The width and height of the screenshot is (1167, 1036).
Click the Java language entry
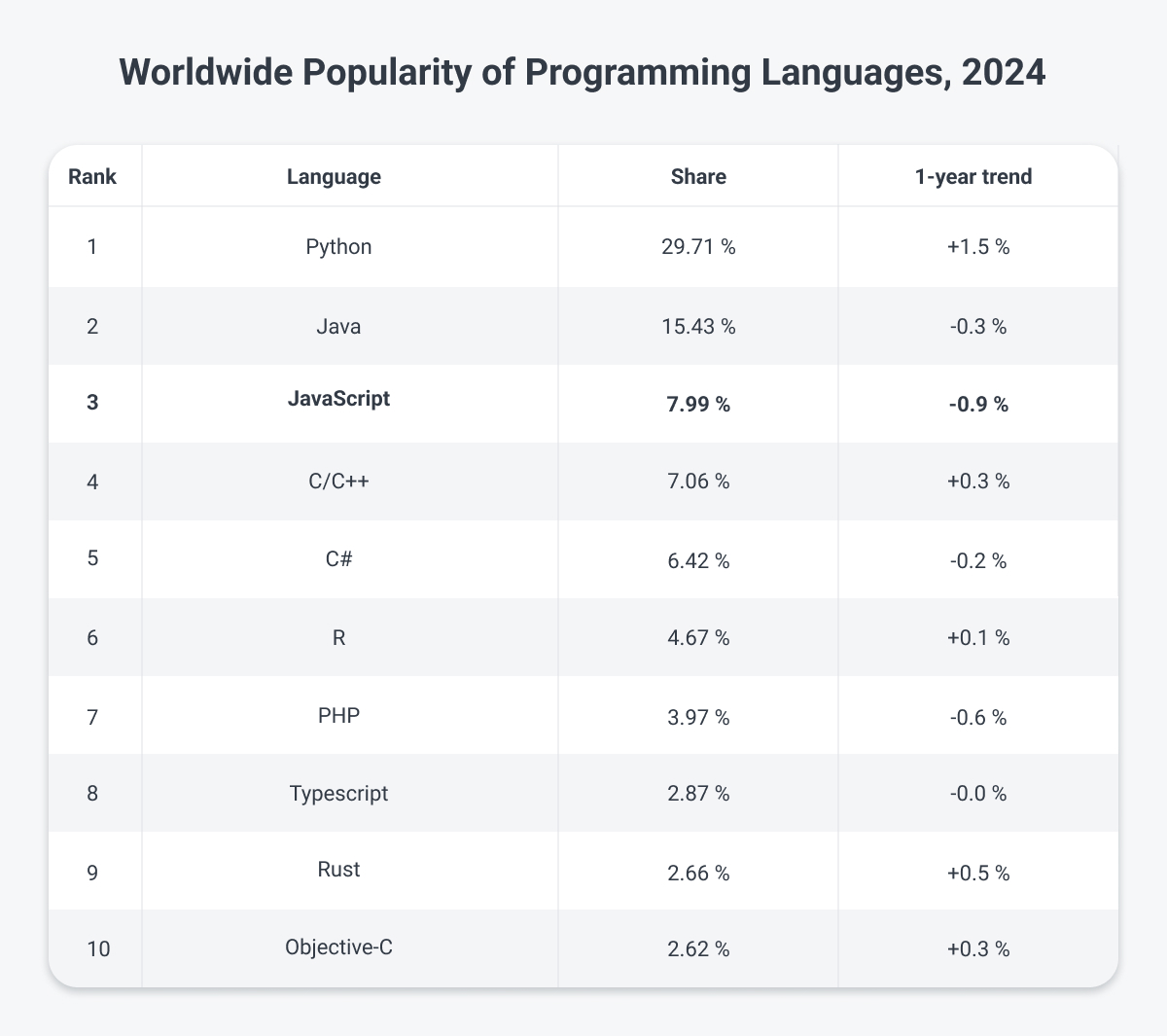tap(337, 326)
